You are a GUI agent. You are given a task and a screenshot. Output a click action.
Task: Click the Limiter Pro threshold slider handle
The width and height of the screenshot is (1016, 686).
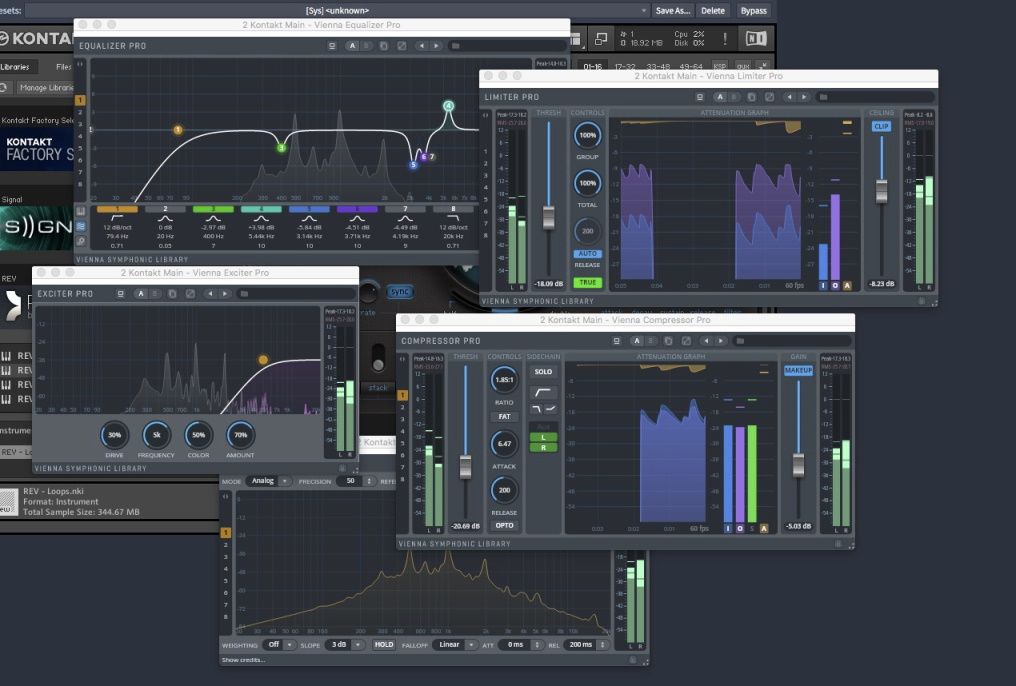click(548, 217)
